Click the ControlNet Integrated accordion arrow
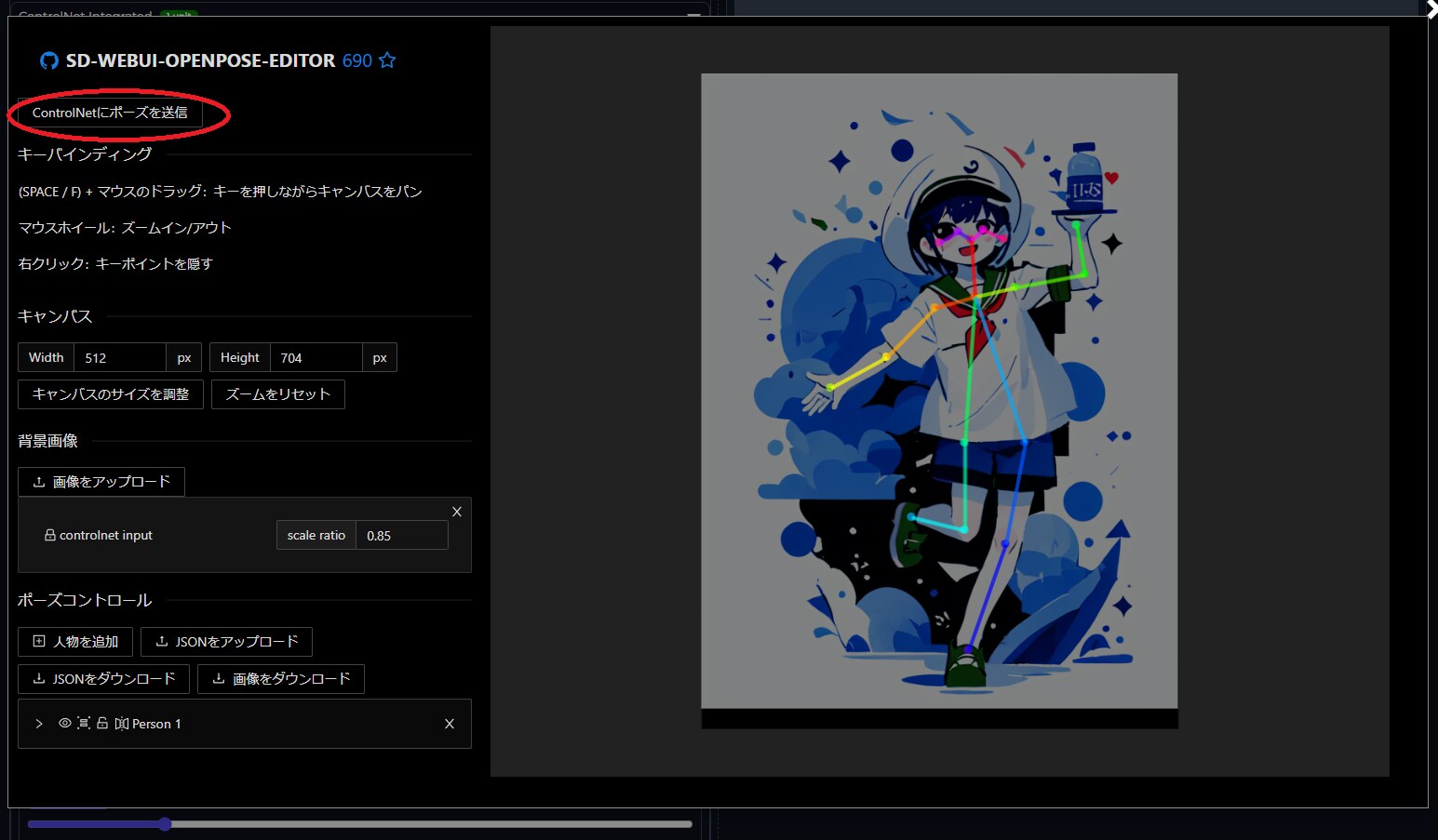Viewport: 1438px width, 840px height. [x=693, y=14]
